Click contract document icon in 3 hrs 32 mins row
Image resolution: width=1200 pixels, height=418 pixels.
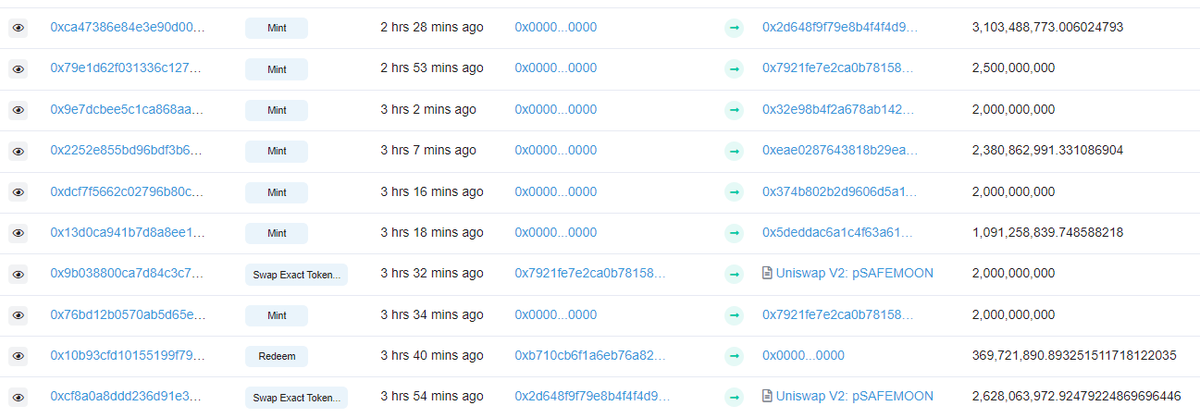pos(767,273)
